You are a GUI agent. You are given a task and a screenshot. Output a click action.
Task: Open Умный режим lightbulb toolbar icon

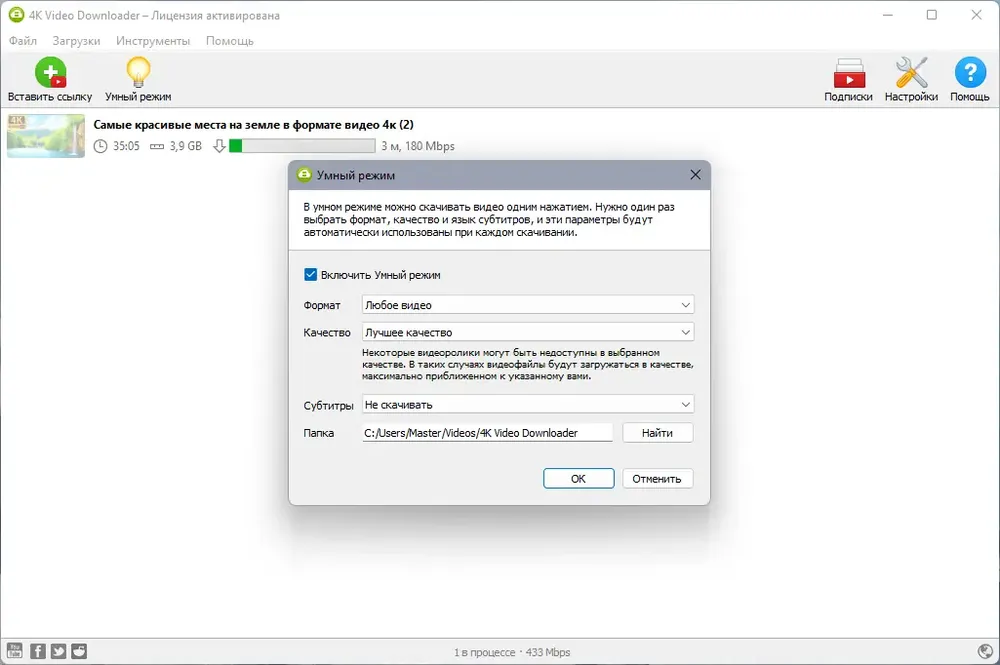click(138, 72)
